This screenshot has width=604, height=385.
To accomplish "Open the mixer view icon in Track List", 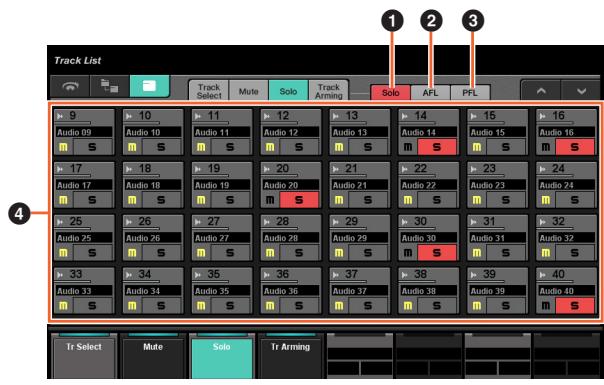I will (x=70, y=86).
